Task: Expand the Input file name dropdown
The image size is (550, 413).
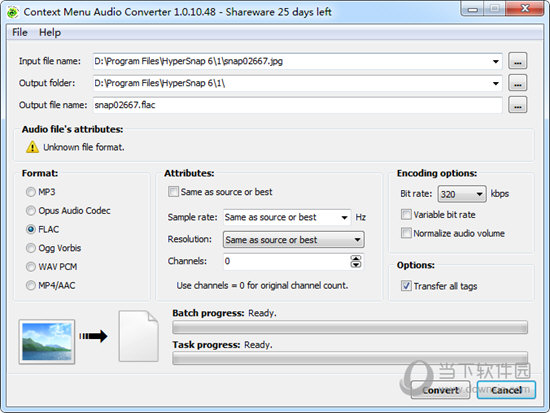Action: click(496, 61)
